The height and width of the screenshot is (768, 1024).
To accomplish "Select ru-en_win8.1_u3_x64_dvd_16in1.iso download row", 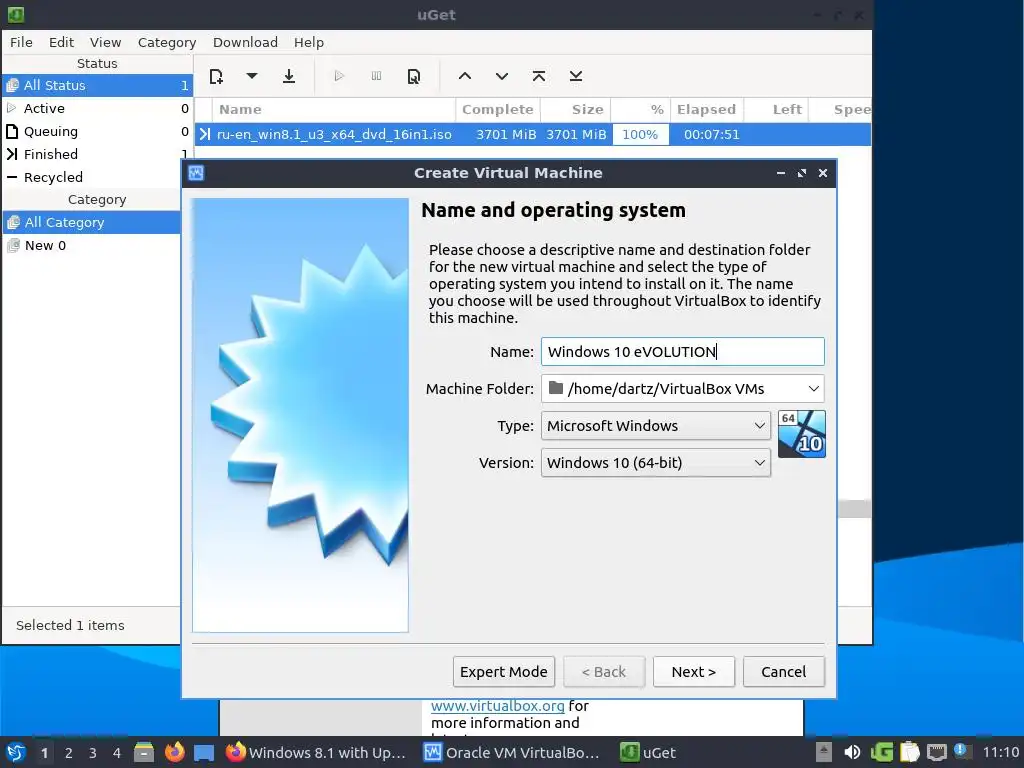I will [x=532, y=135].
